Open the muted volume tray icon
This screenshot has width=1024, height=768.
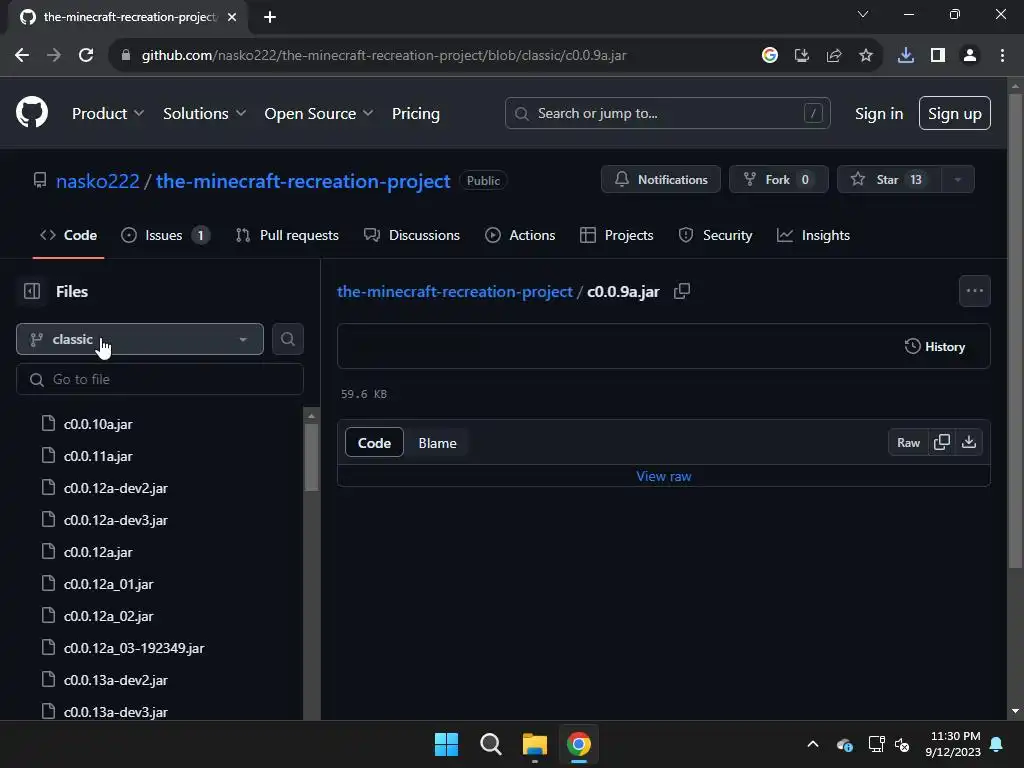[x=903, y=744]
